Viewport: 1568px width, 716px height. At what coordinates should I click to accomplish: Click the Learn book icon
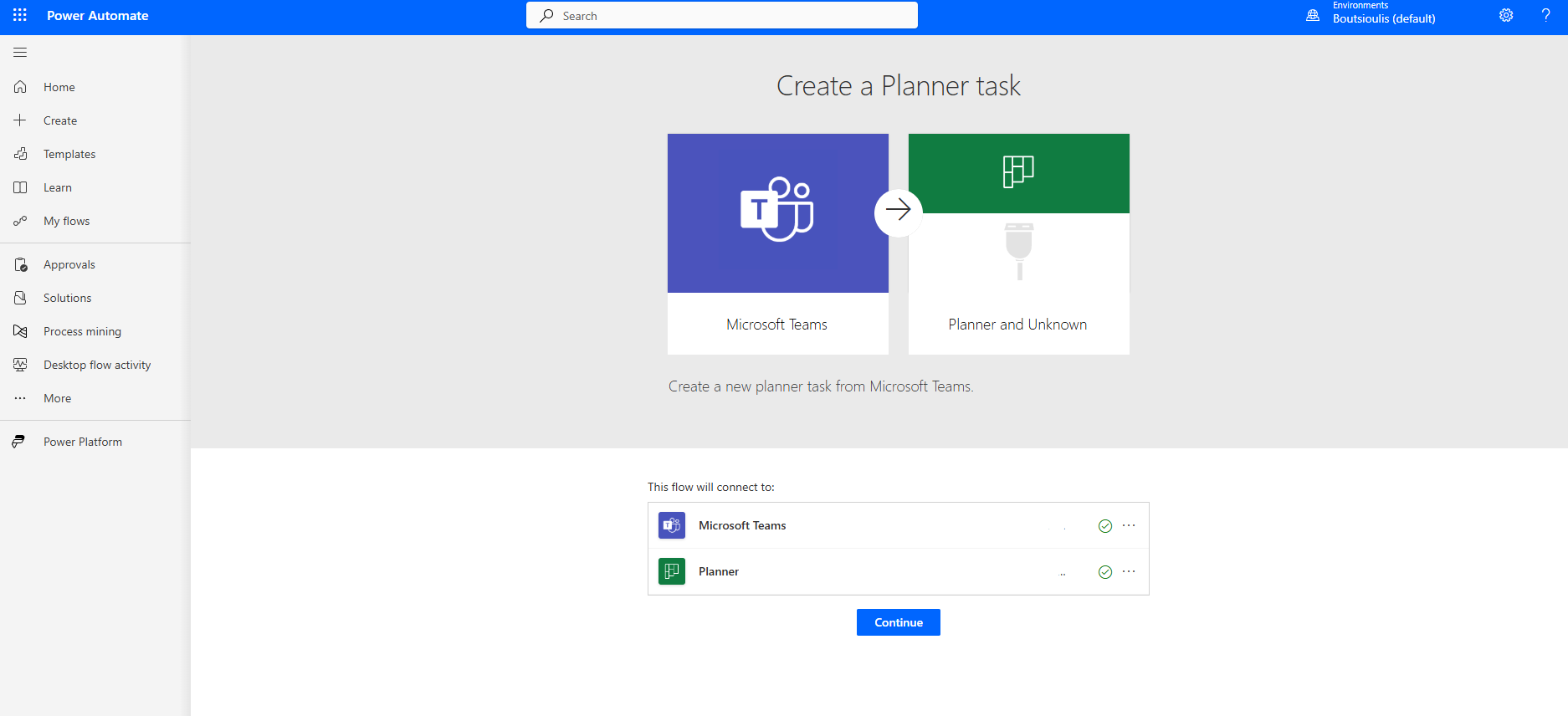click(x=20, y=187)
